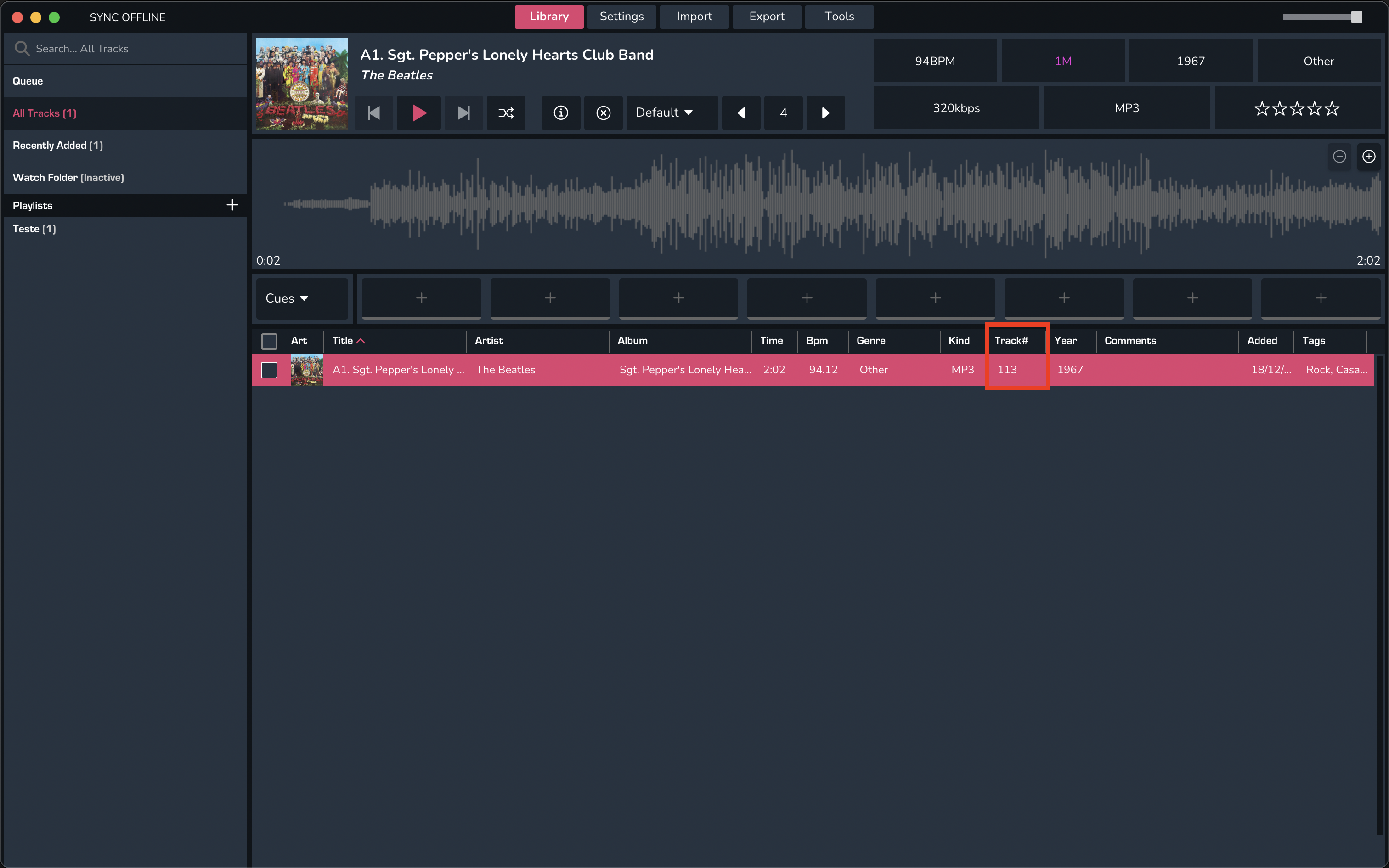1389x868 pixels.
Task: Open track info panel
Action: pos(561,113)
